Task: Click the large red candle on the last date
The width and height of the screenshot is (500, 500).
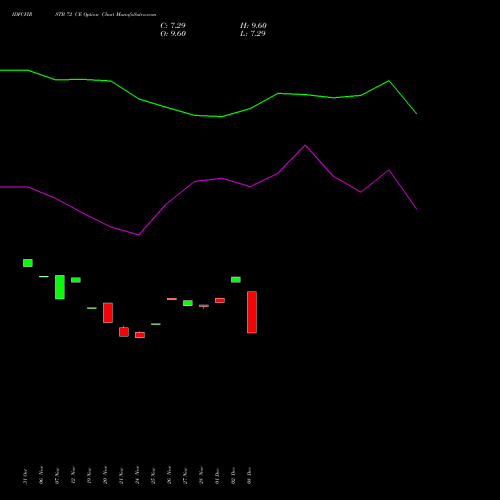Action: [252, 312]
